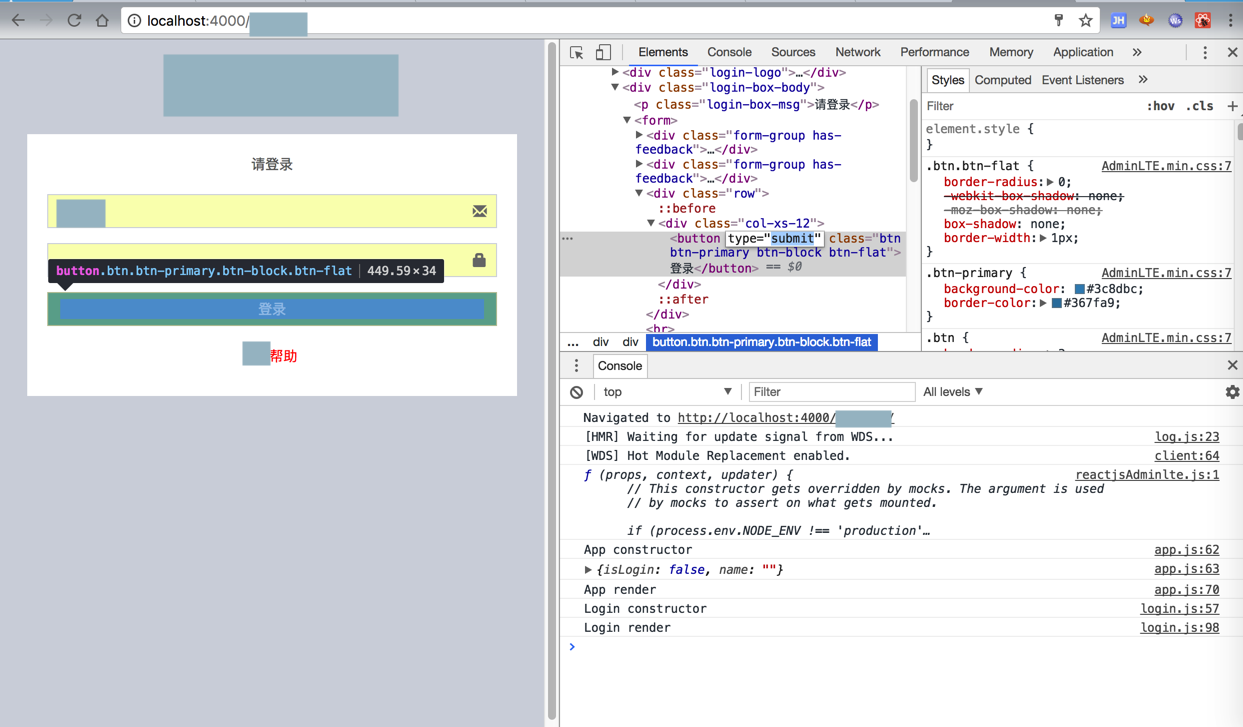Viewport: 1243px width, 727px height.
Task: Show more DevTools tabs
Action: click(1137, 52)
